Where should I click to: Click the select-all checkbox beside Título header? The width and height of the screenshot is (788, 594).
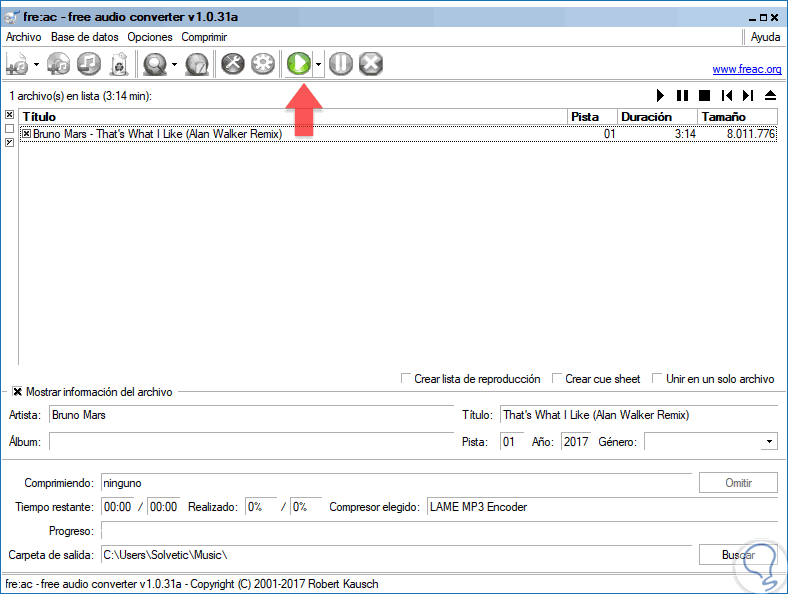tap(10, 115)
